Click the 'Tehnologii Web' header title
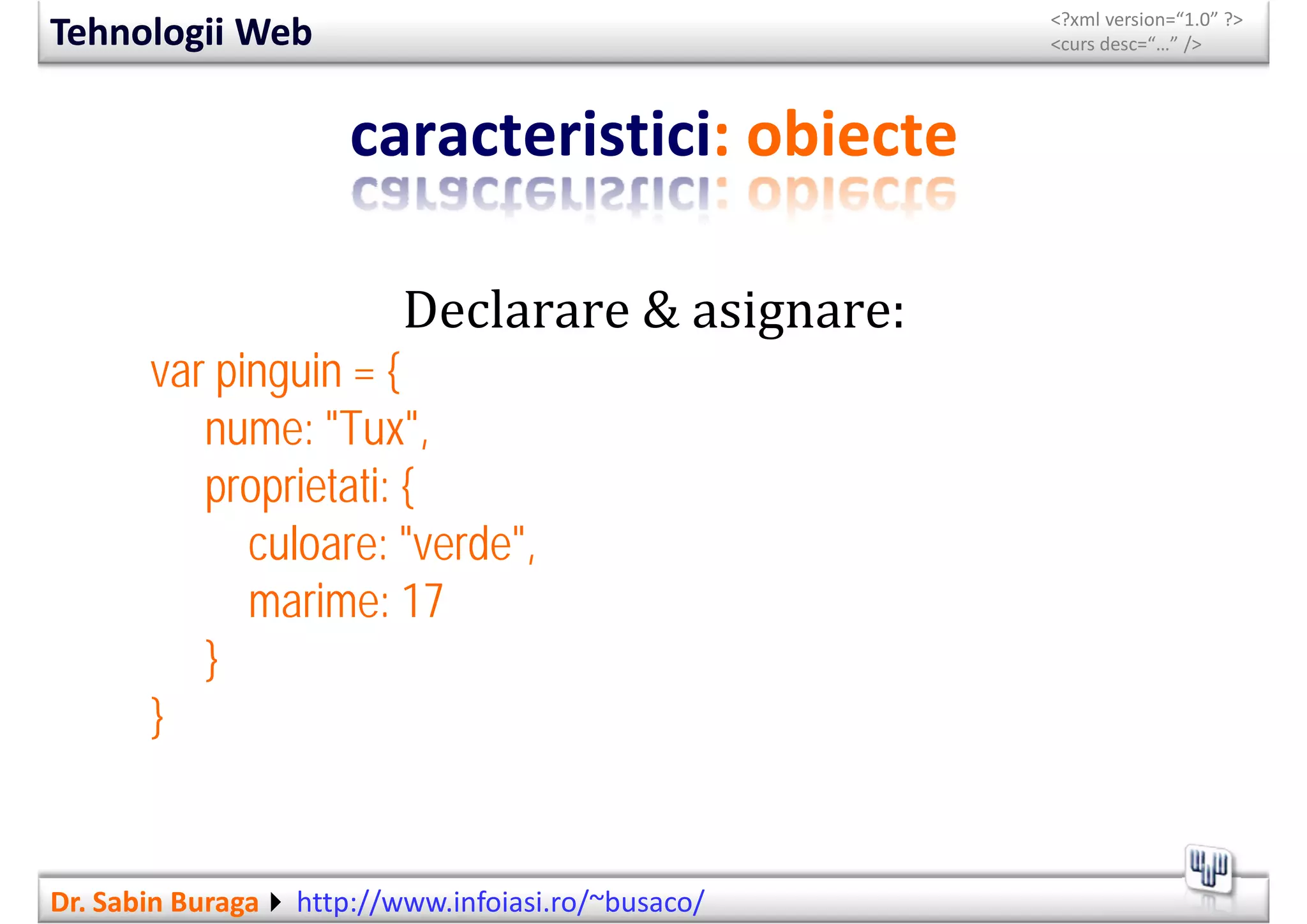This screenshot has width=1307, height=924. point(181,33)
